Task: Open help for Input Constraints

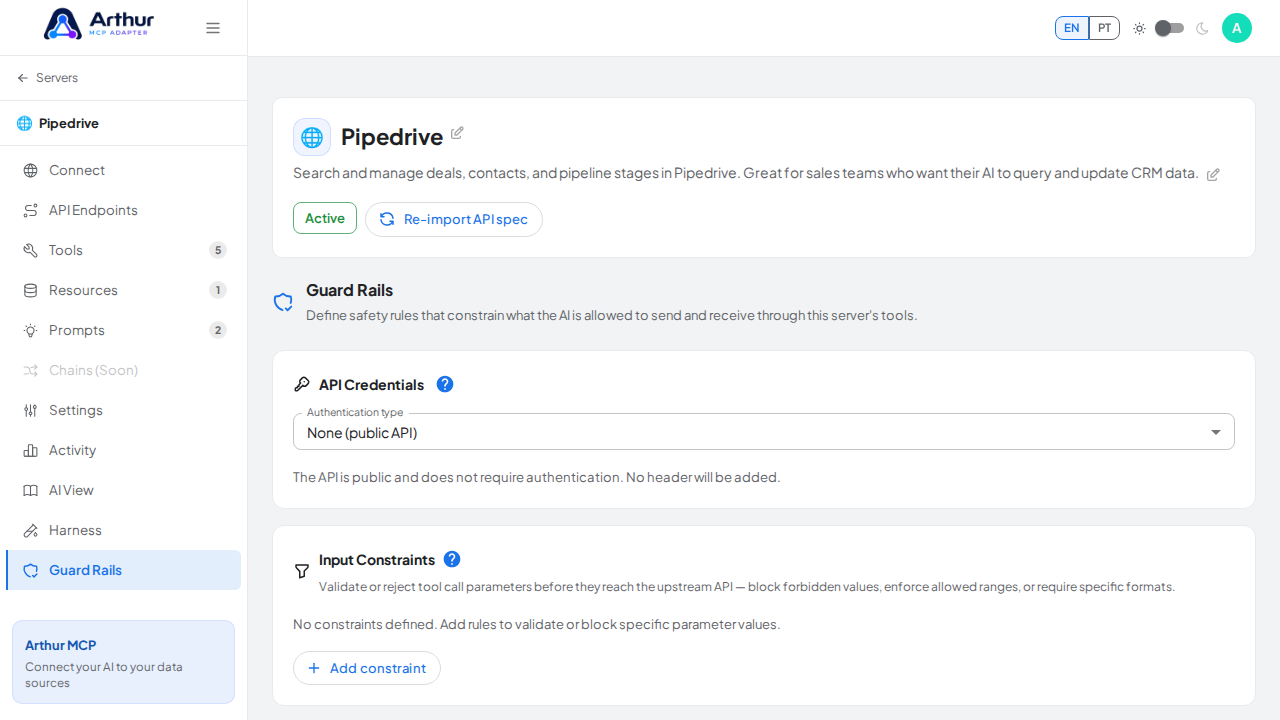Action: pos(452,559)
